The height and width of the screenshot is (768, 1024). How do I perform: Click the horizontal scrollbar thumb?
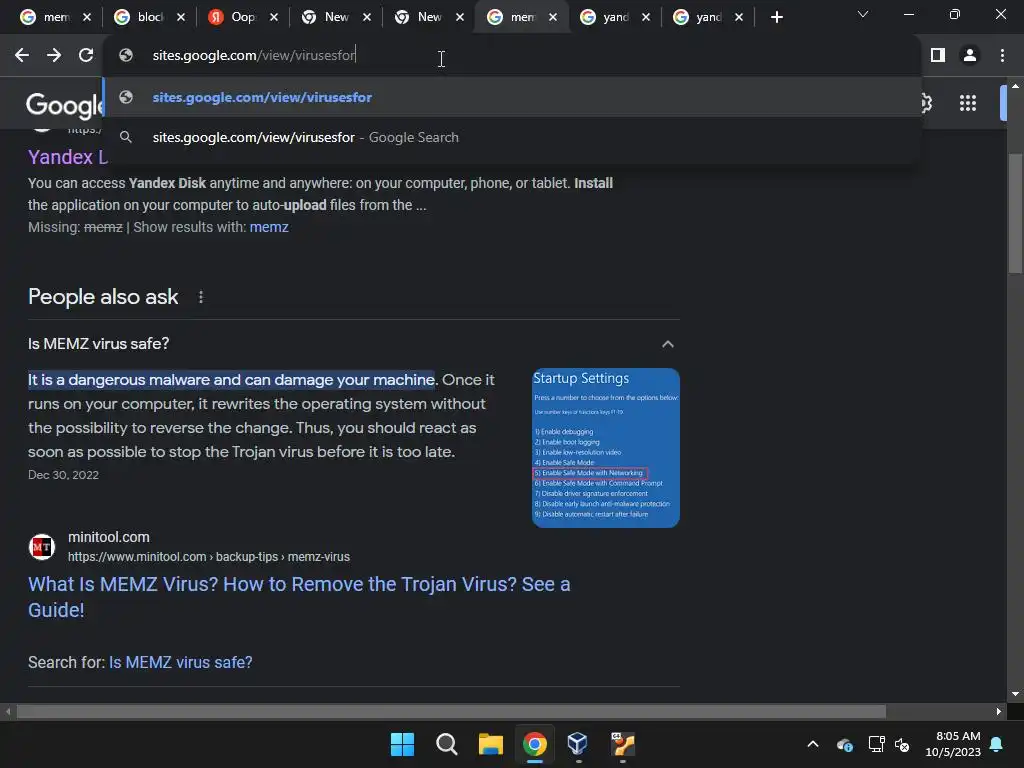pyautogui.click(x=451, y=711)
